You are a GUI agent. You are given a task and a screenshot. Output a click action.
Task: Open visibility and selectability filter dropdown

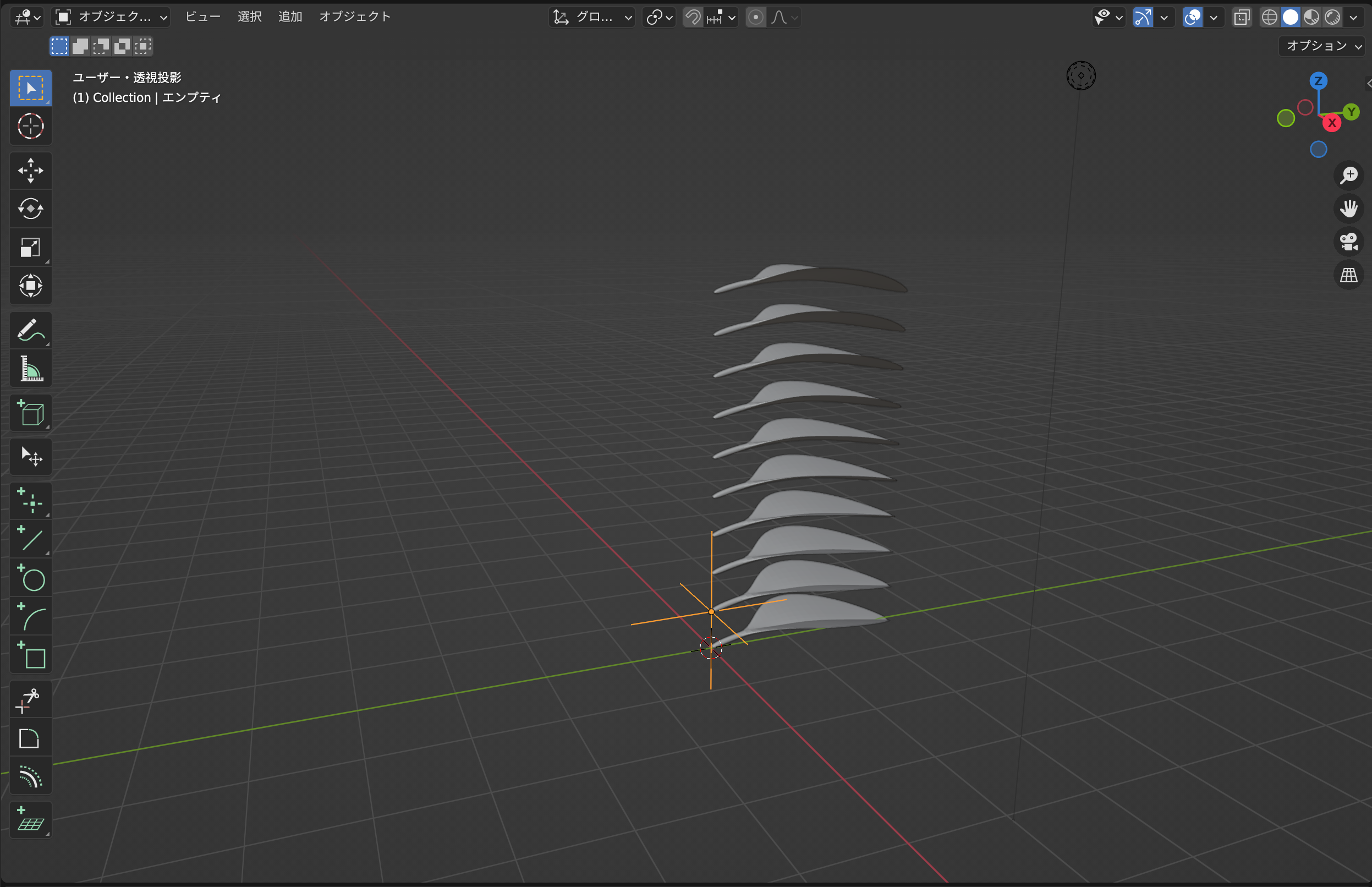[1109, 17]
